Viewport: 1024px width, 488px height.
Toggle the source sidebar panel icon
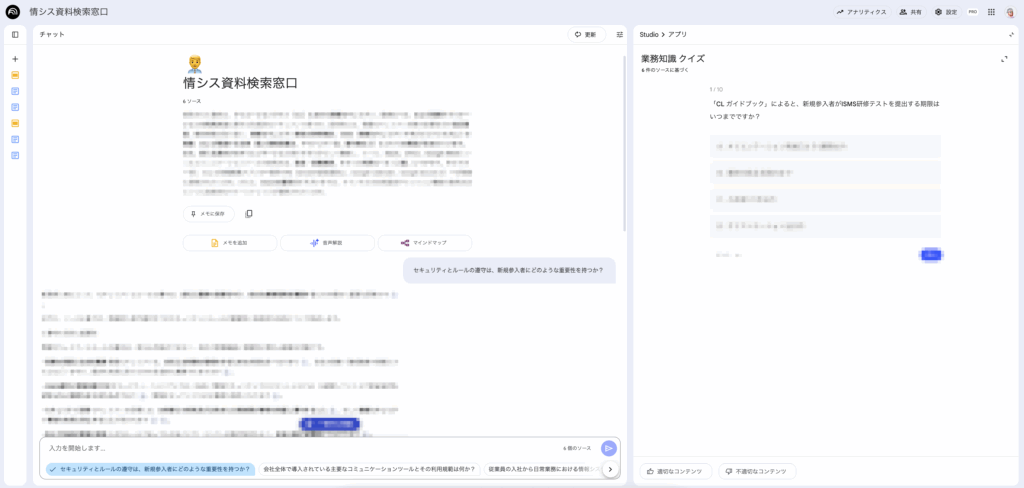pos(15,34)
